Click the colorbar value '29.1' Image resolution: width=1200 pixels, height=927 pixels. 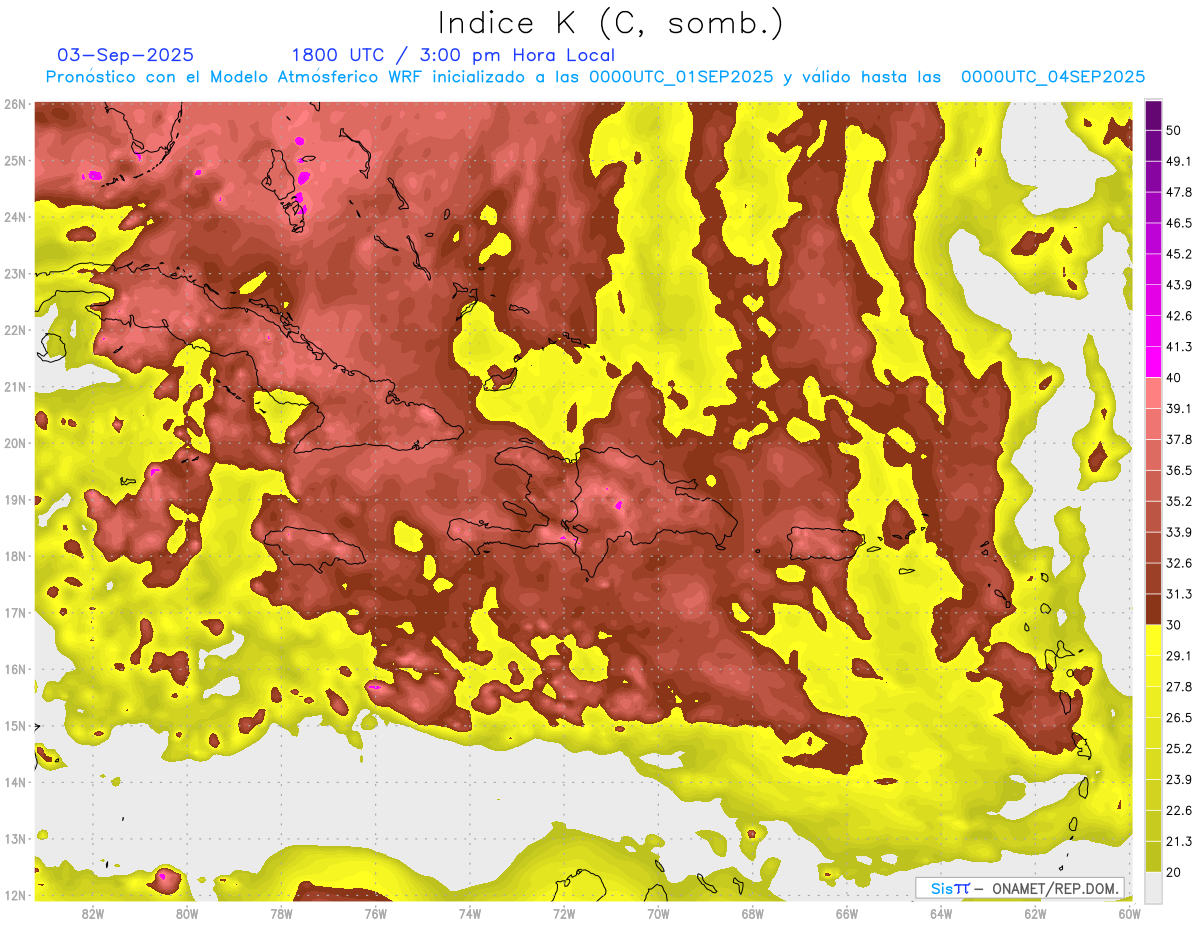[1179, 655]
